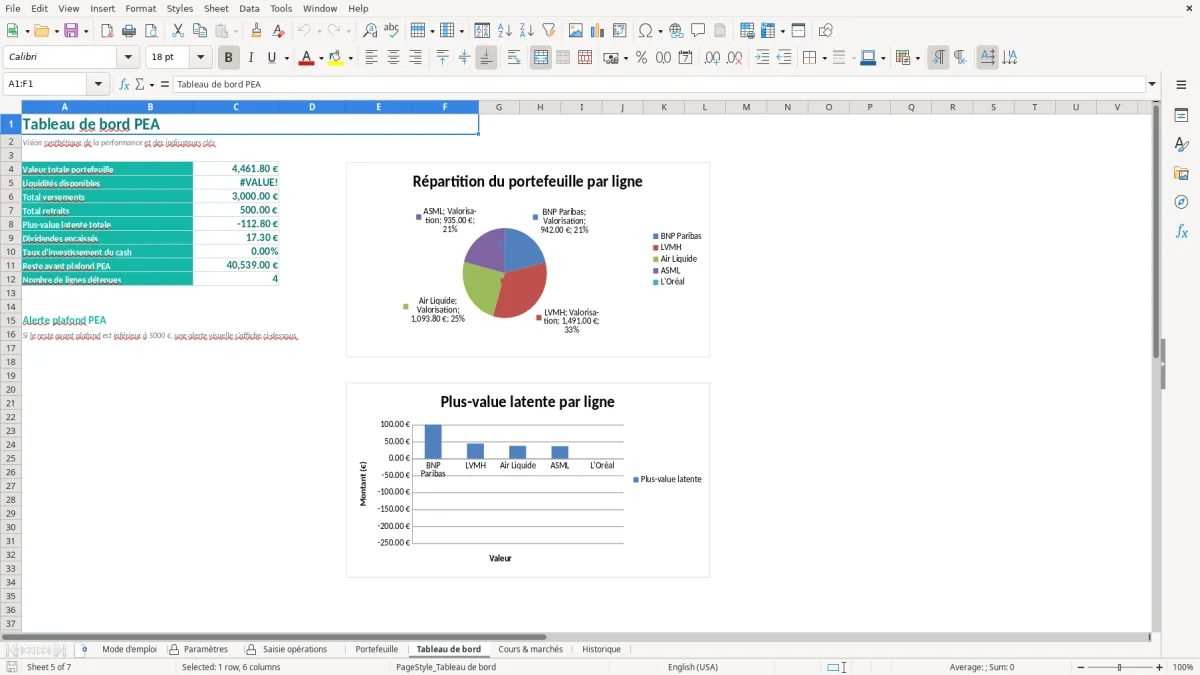This screenshot has height=675, width=1200.
Task: Click zoom in plus button
Action: point(1159,667)
